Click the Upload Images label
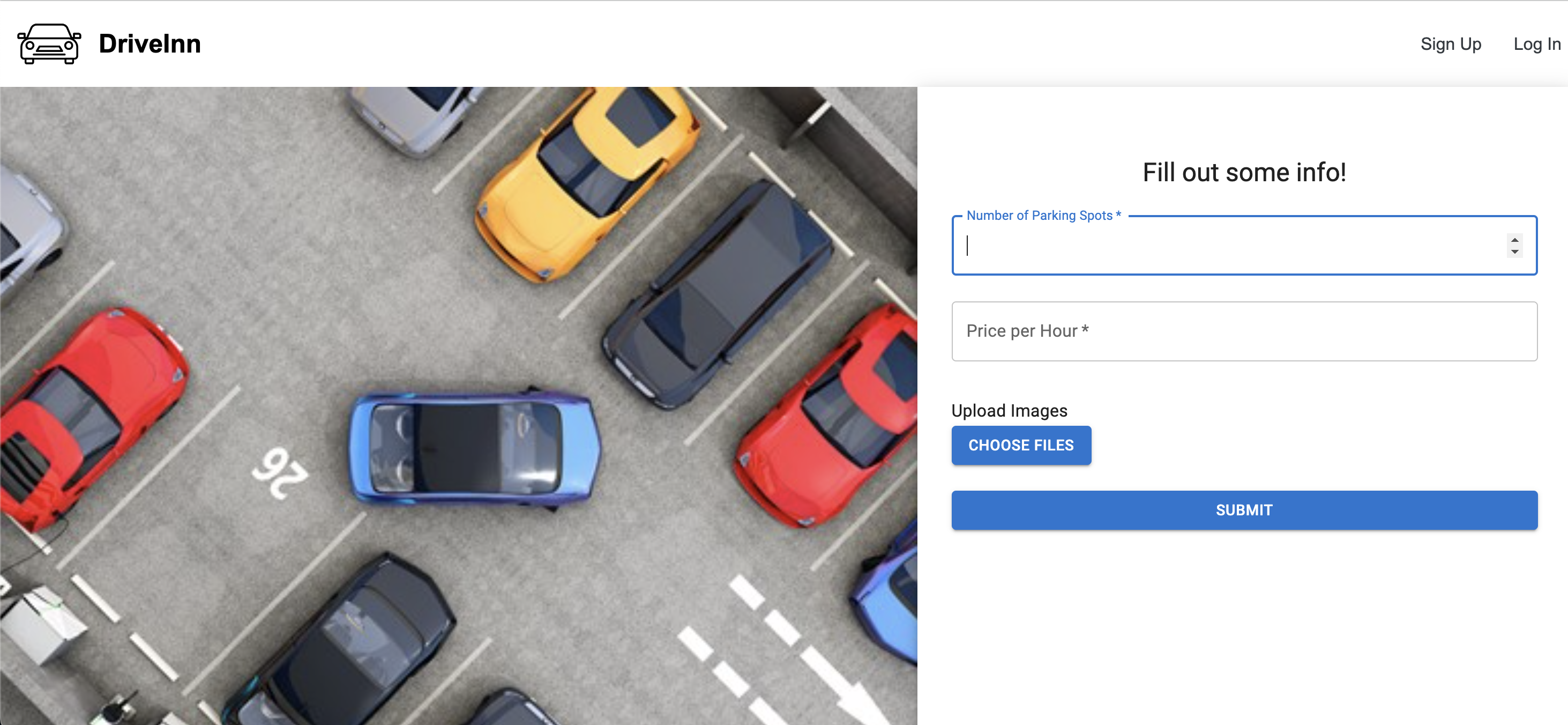The width and height of the screenshot is (1568, 725). click(x=1009, y=411)
